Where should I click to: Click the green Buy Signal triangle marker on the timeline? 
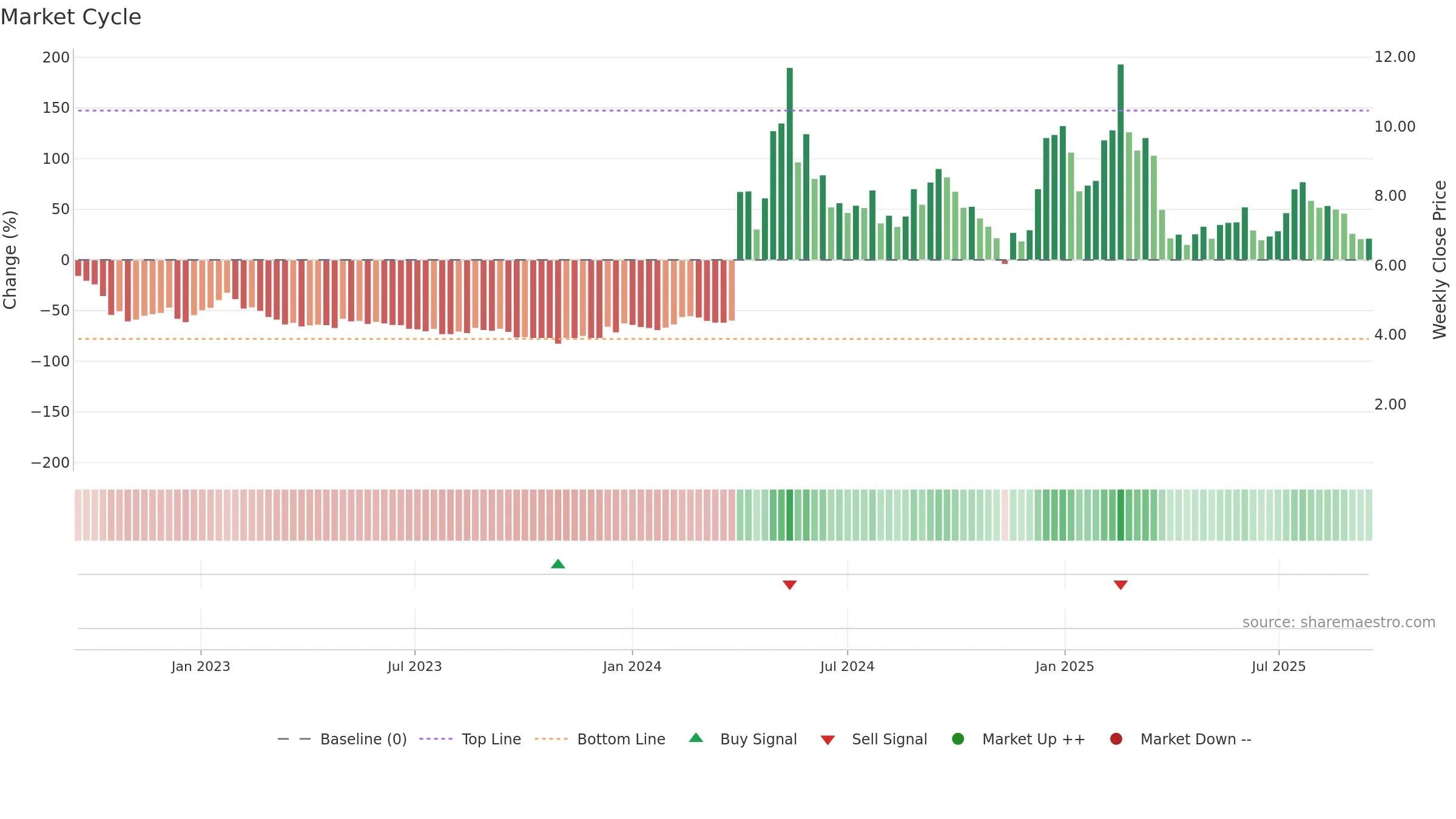(x=558, y=564)
